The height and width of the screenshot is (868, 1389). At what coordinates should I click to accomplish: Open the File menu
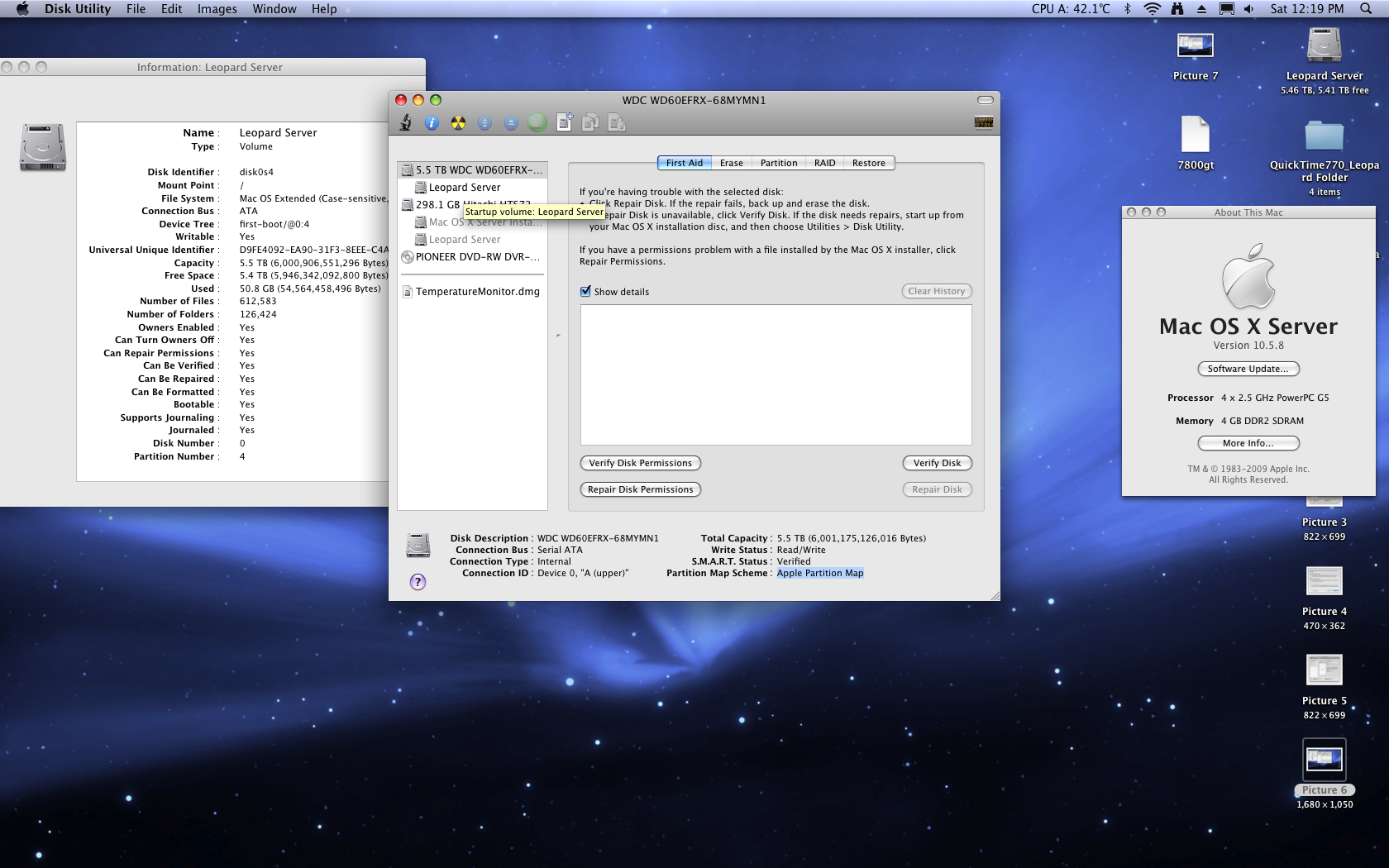point(136,9)
